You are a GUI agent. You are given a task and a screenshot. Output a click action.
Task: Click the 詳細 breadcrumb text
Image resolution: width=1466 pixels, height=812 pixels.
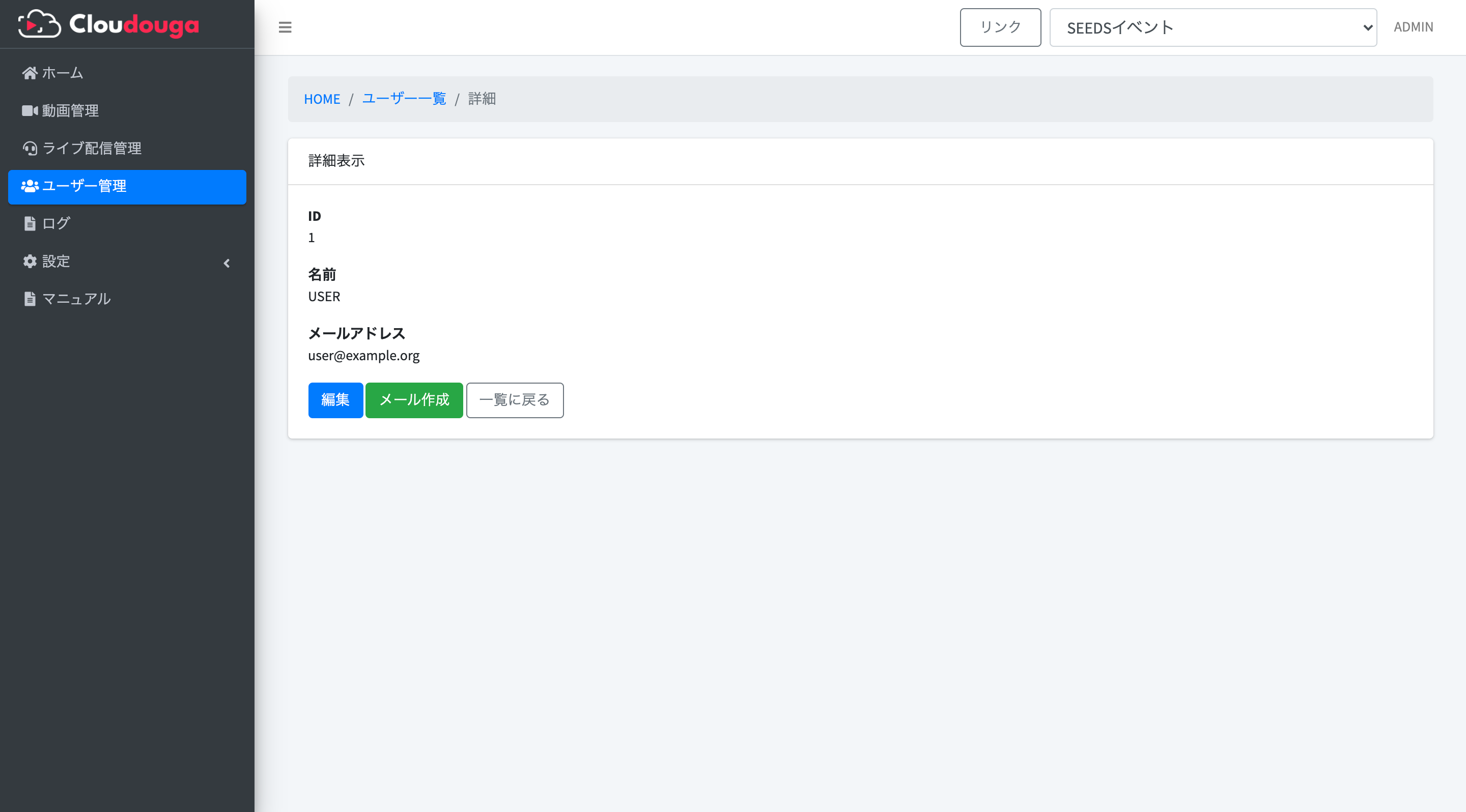click(482, 99)
